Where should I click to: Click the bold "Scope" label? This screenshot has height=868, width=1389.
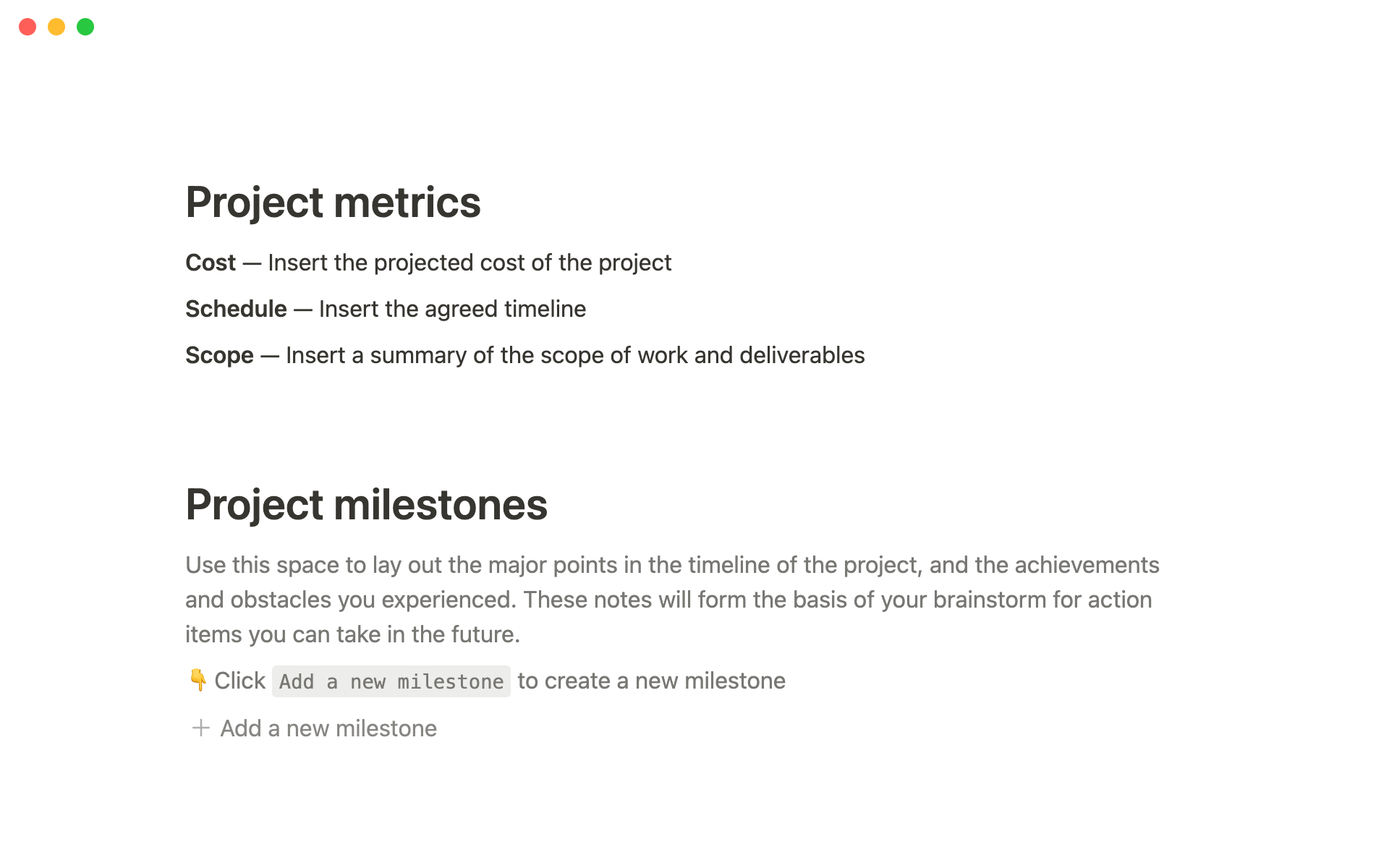point(219,355)
